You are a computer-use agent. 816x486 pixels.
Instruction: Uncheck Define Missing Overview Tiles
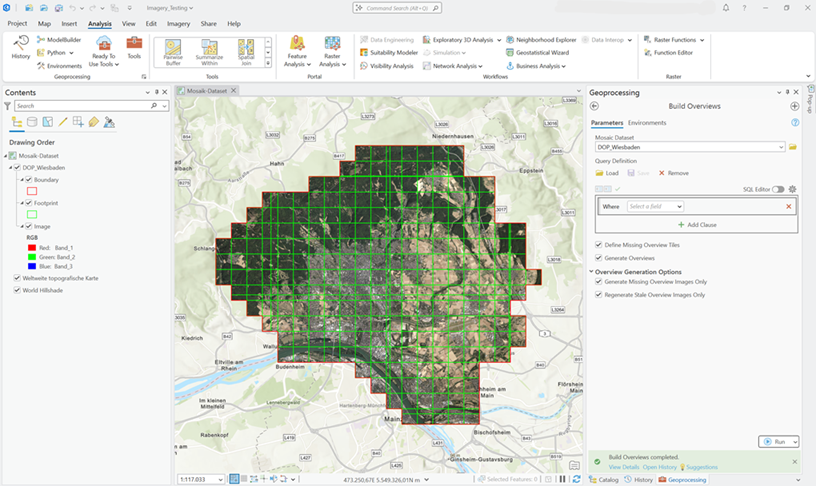coord(598,245)
